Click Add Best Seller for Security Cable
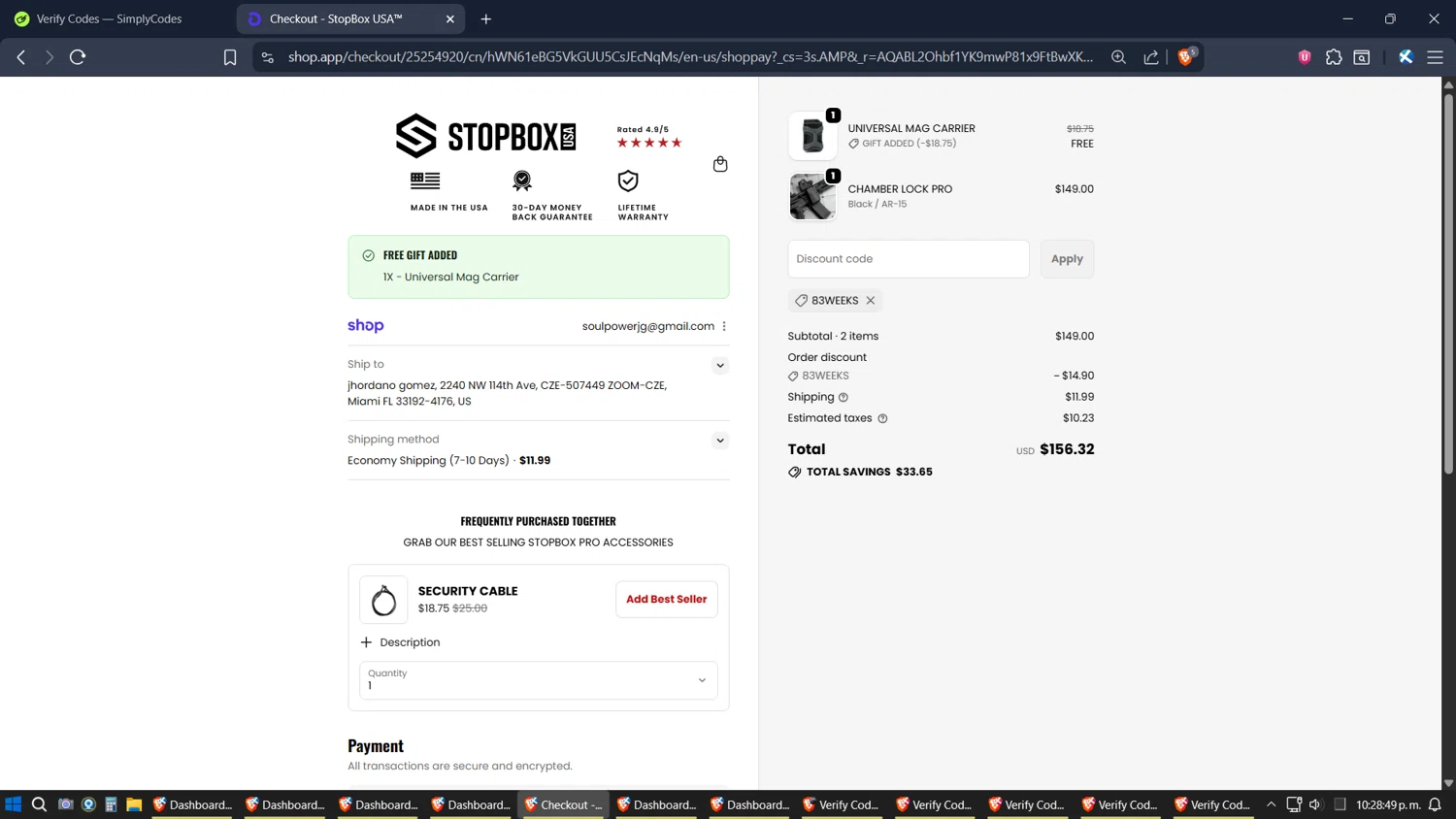 coord(667,599)
